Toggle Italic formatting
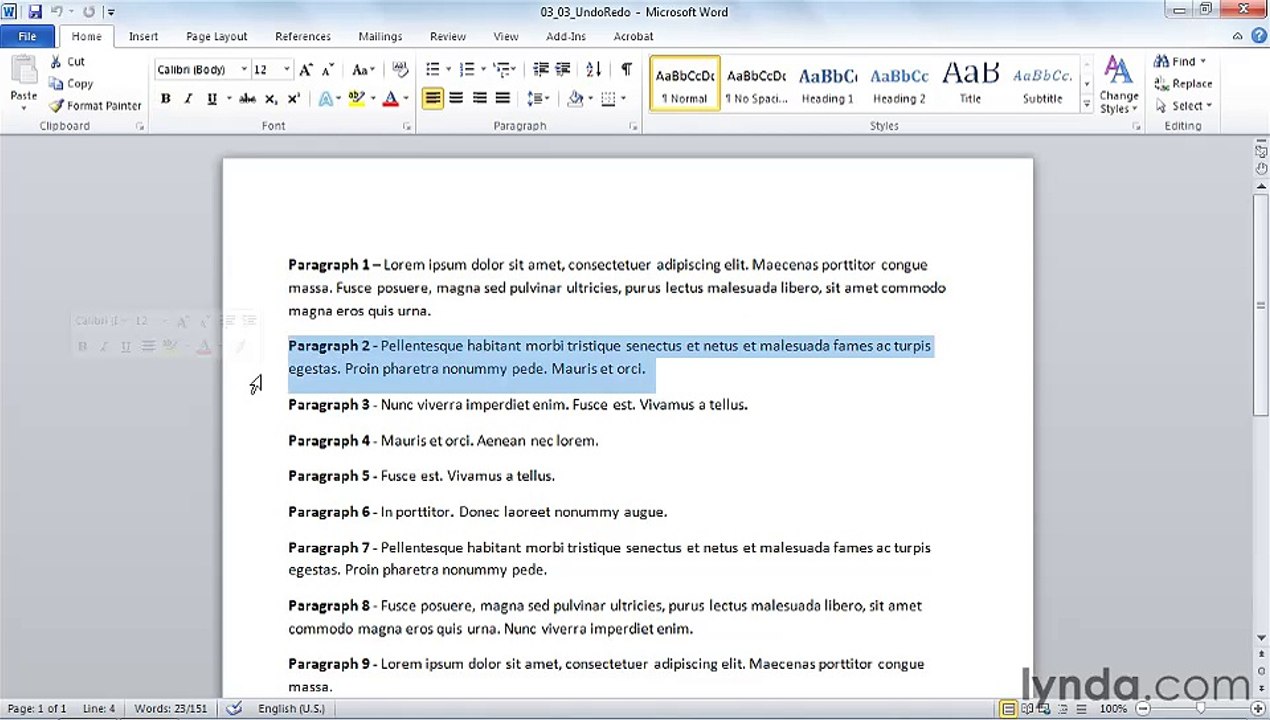Screen dimensions: 1270x720 [187, 99]
